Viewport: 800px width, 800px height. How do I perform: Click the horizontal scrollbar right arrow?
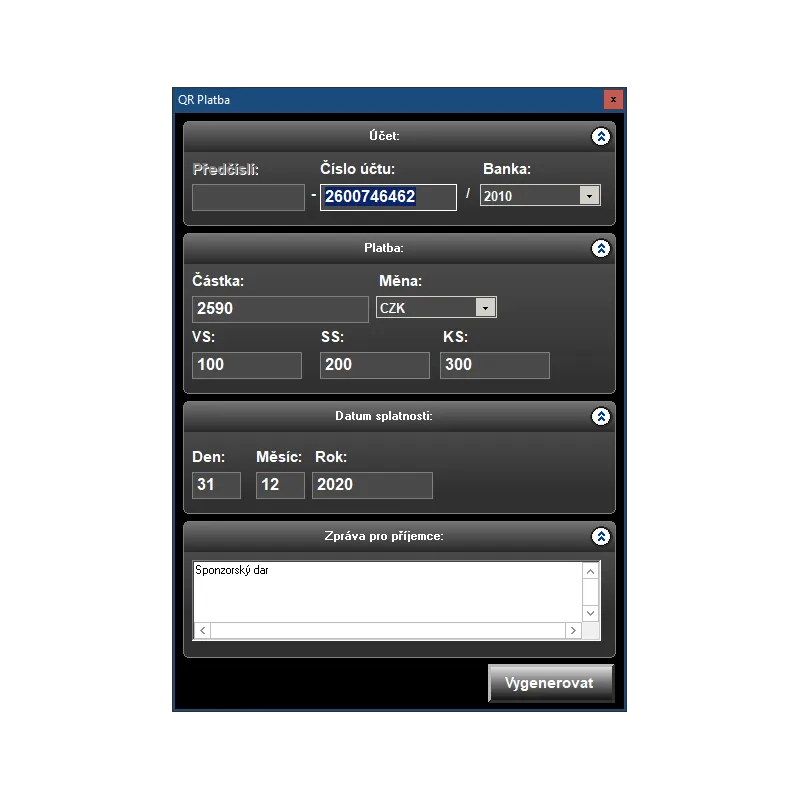(573, 631)
